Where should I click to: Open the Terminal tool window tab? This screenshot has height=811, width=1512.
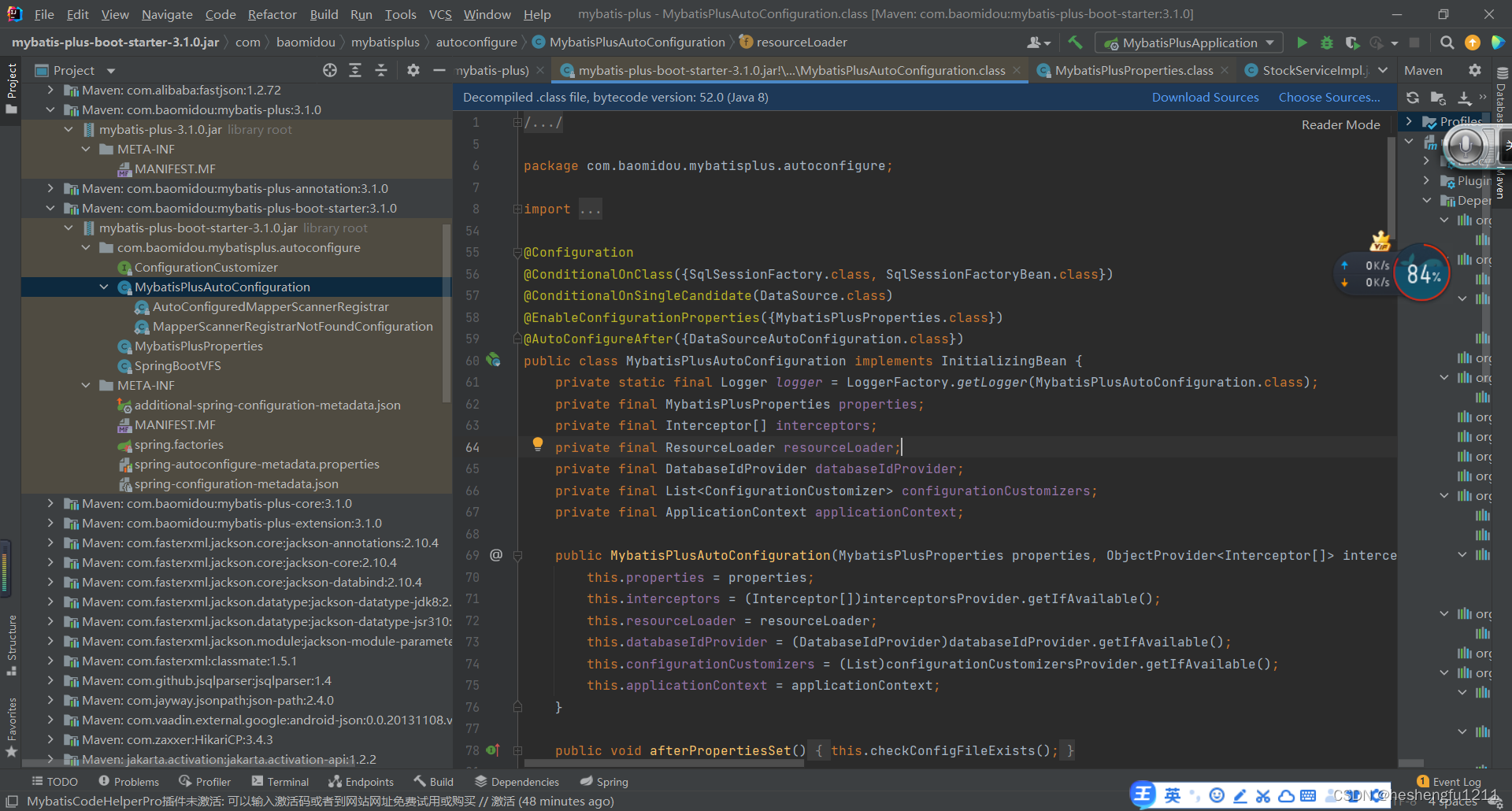[x=280, y=781]
